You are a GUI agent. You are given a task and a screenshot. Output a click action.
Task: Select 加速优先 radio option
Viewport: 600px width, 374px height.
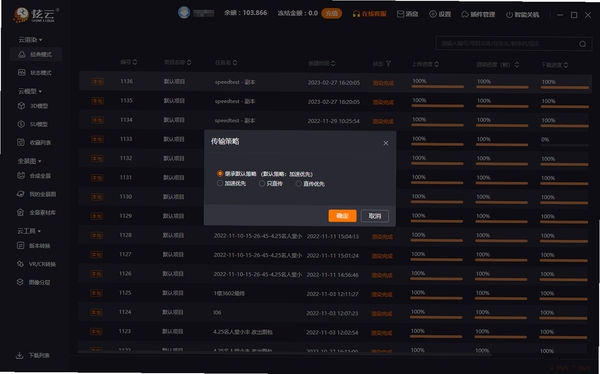[x=220, y=183]
